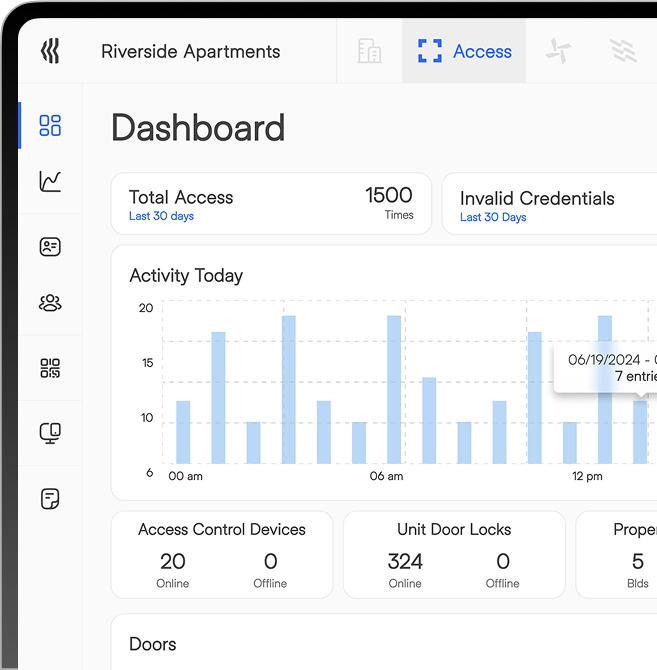
Task: Click the wavy app logo icon
Action: (x=50, y=51)
